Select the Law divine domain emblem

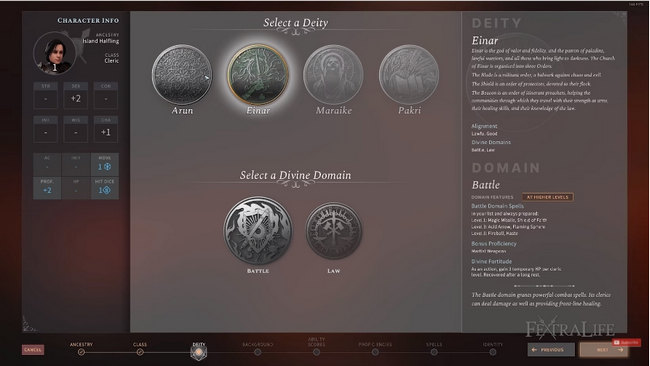(334, 231)
